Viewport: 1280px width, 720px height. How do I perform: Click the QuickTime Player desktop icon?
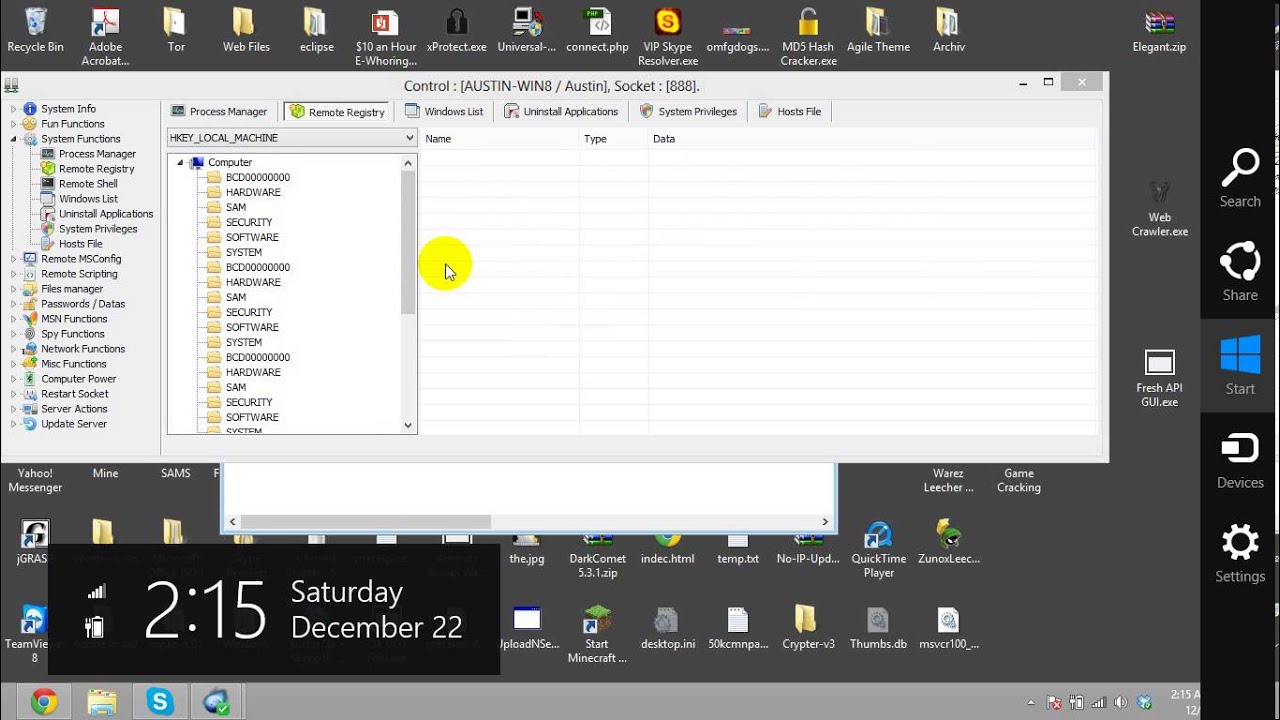coord(879,549)
